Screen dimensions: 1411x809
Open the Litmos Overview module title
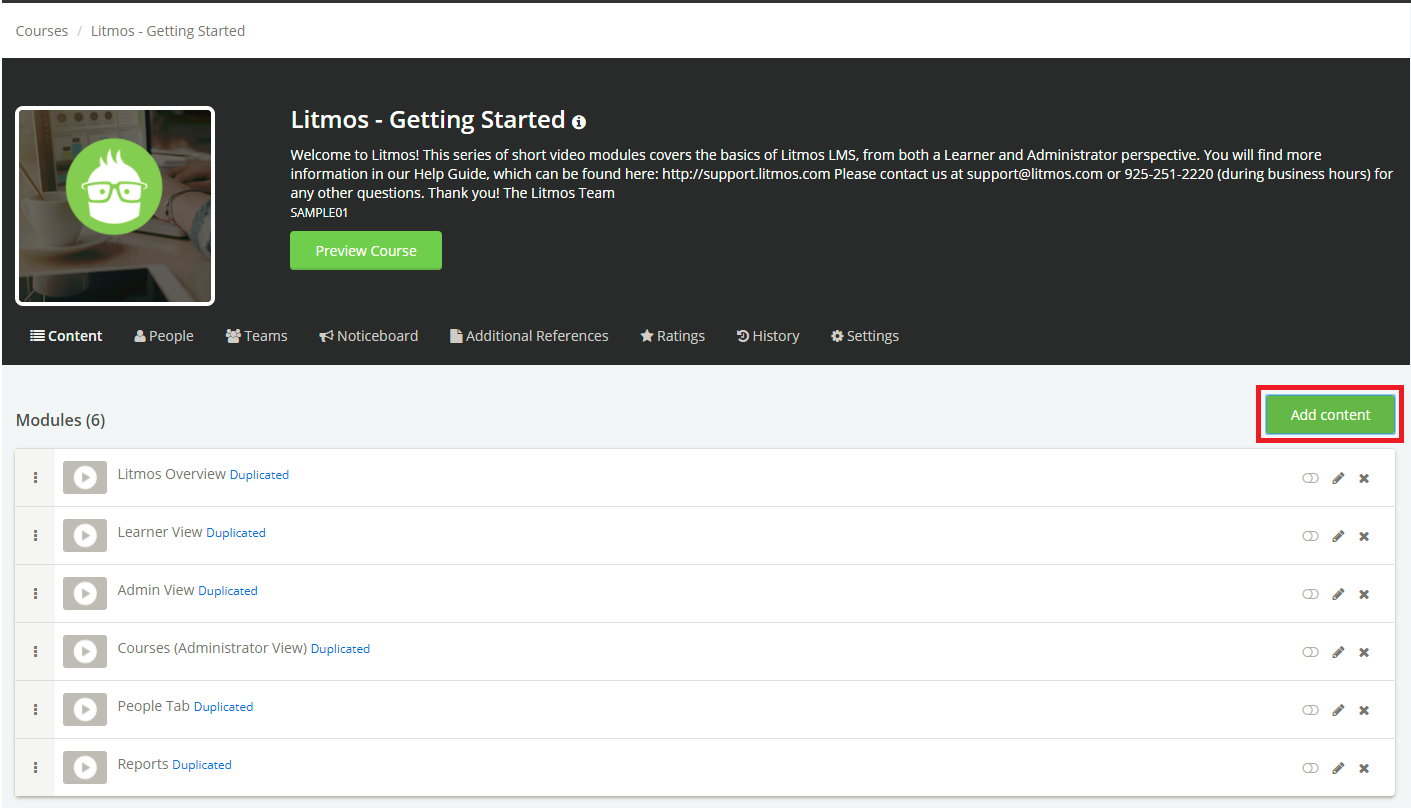172,474
